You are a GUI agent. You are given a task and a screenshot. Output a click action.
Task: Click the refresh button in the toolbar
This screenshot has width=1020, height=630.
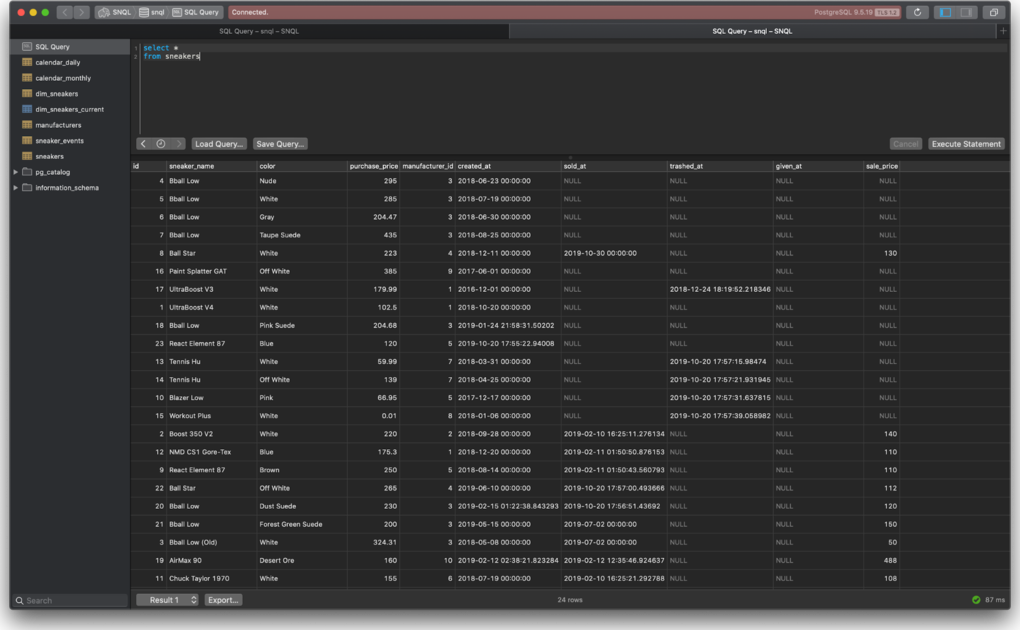[917, 12]
